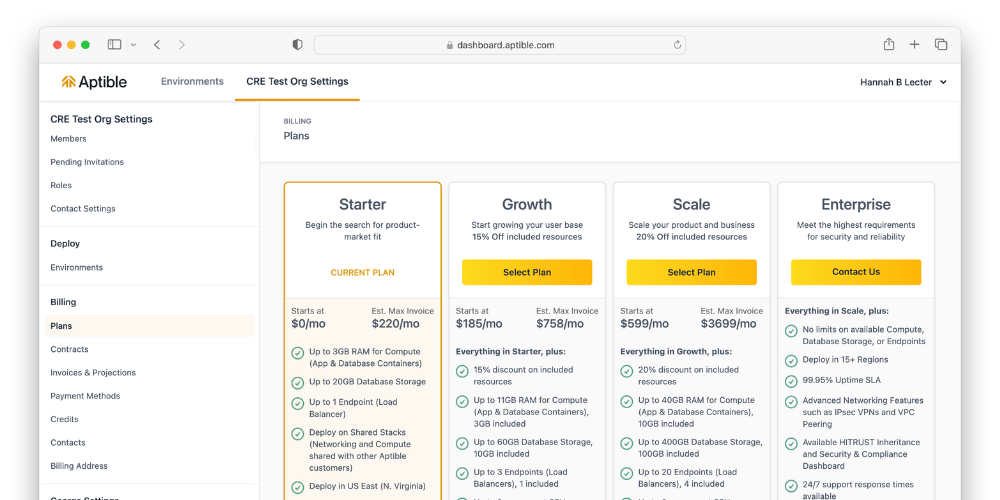
Task: Click the check icon beside 99.95% Uptime SLA
Action: tap(791, 381)
